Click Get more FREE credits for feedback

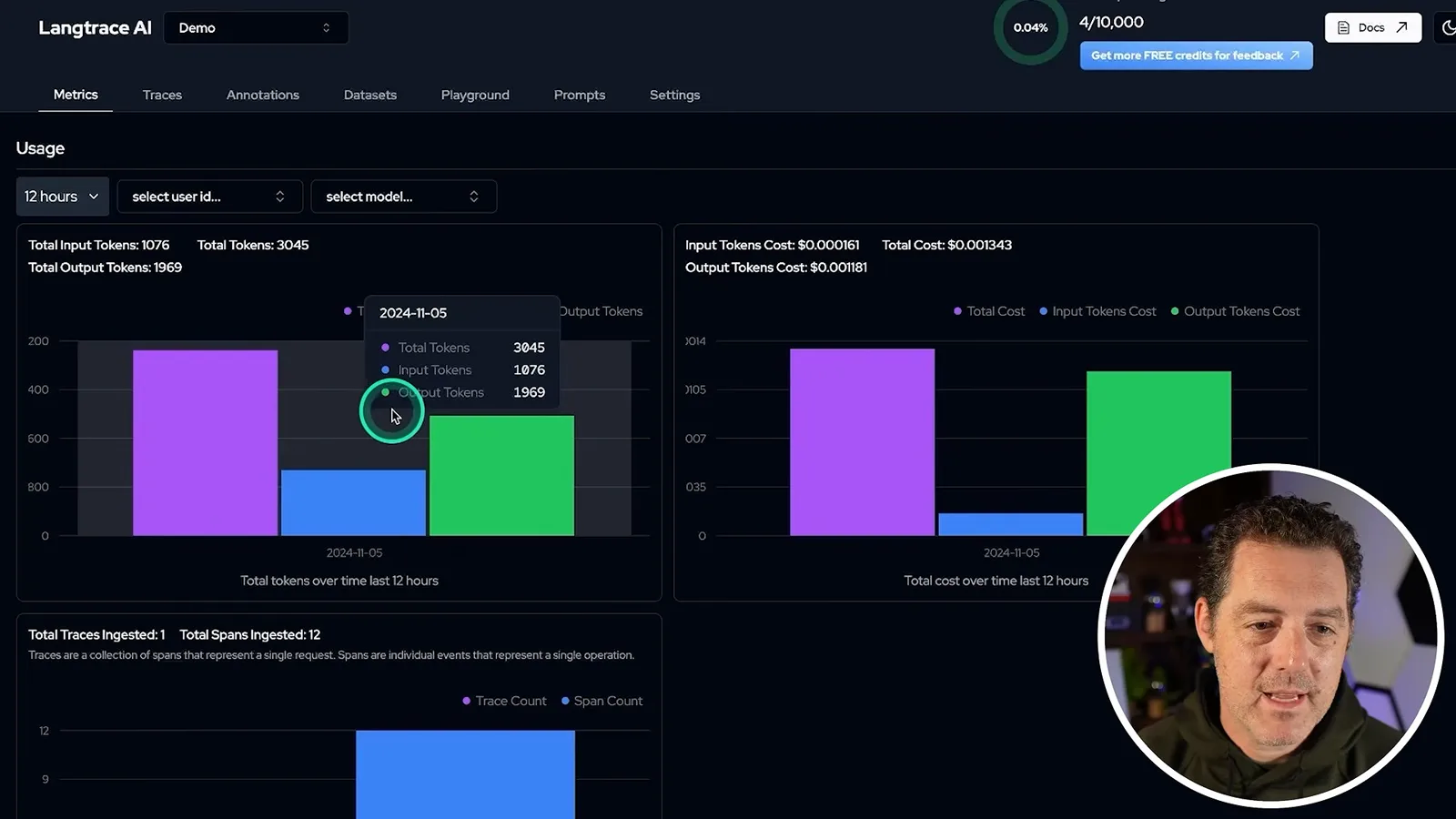pos(1196,56)
